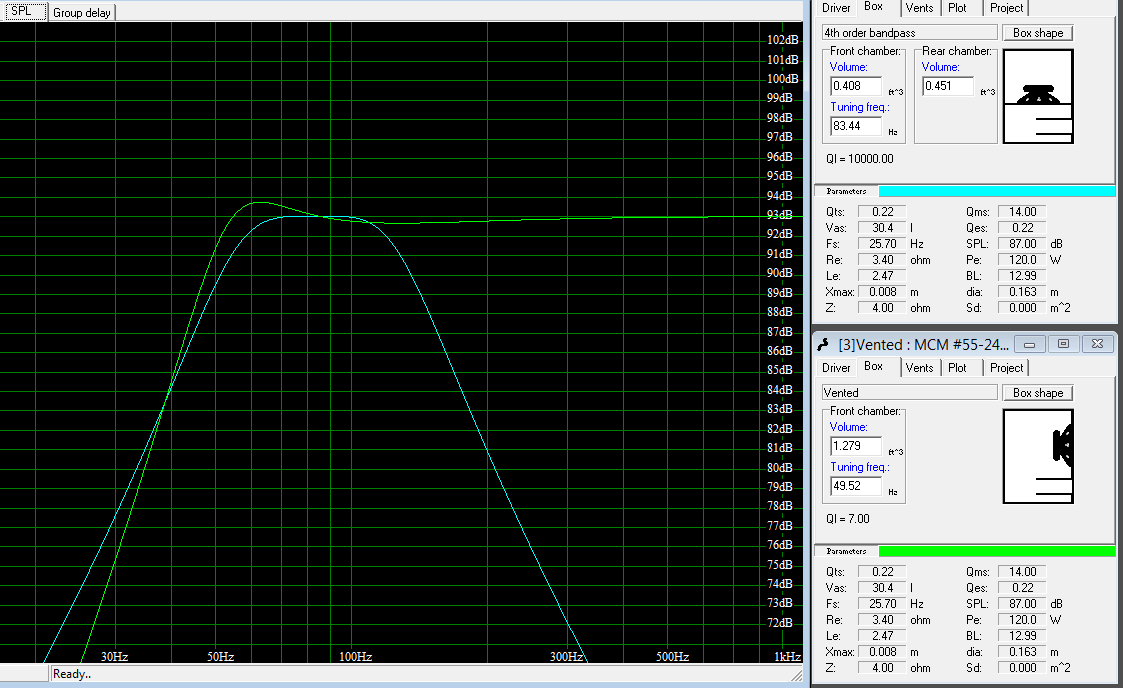Click the 93dB label on the graph scale
Image resolution: width=1123 pixels, height=688 pixels.
tap(779, 215)
